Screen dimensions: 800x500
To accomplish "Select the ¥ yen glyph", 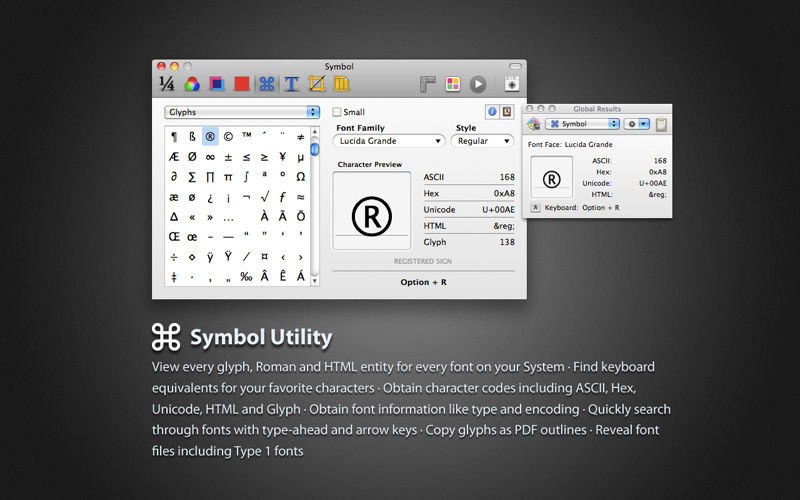I will (x=282, y=157).
